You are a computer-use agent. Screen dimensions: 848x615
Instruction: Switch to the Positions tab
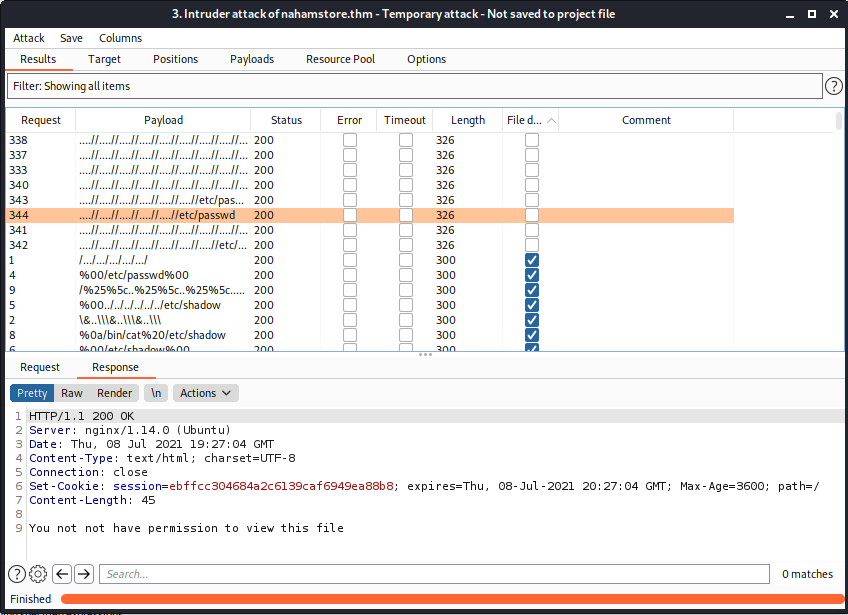(x=175, y=59)
